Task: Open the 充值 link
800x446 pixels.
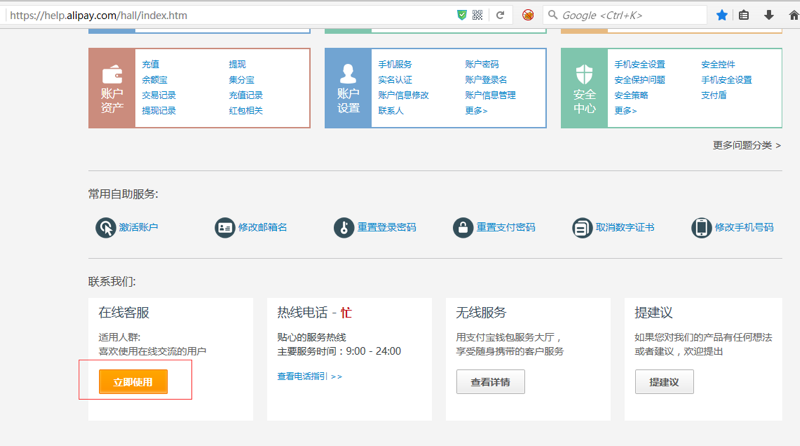Action: [x=151, y=64]
